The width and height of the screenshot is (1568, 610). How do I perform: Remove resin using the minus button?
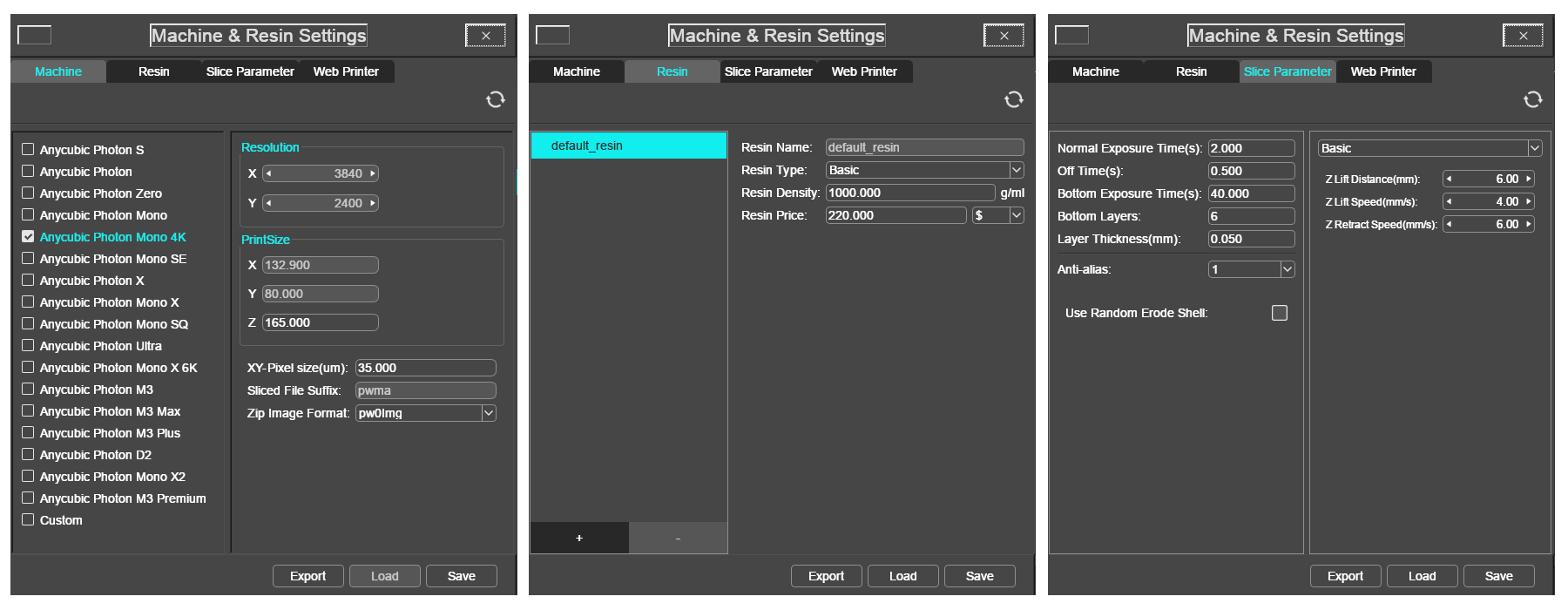(x=678, y=539)
